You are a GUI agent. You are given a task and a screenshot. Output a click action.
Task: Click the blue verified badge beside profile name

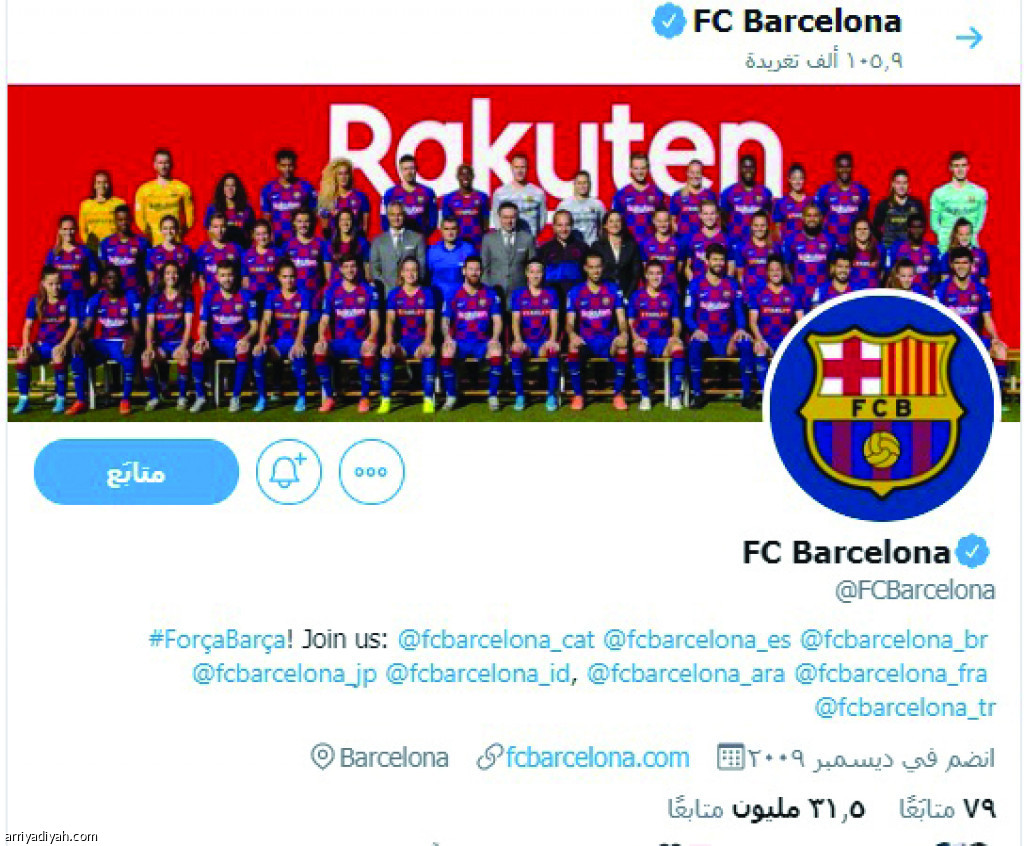(972, 551)
